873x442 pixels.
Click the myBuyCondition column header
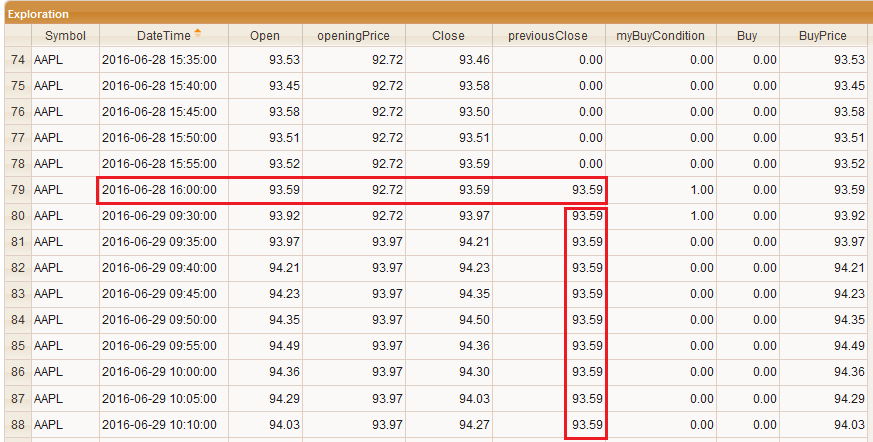(x=660, y=36)
